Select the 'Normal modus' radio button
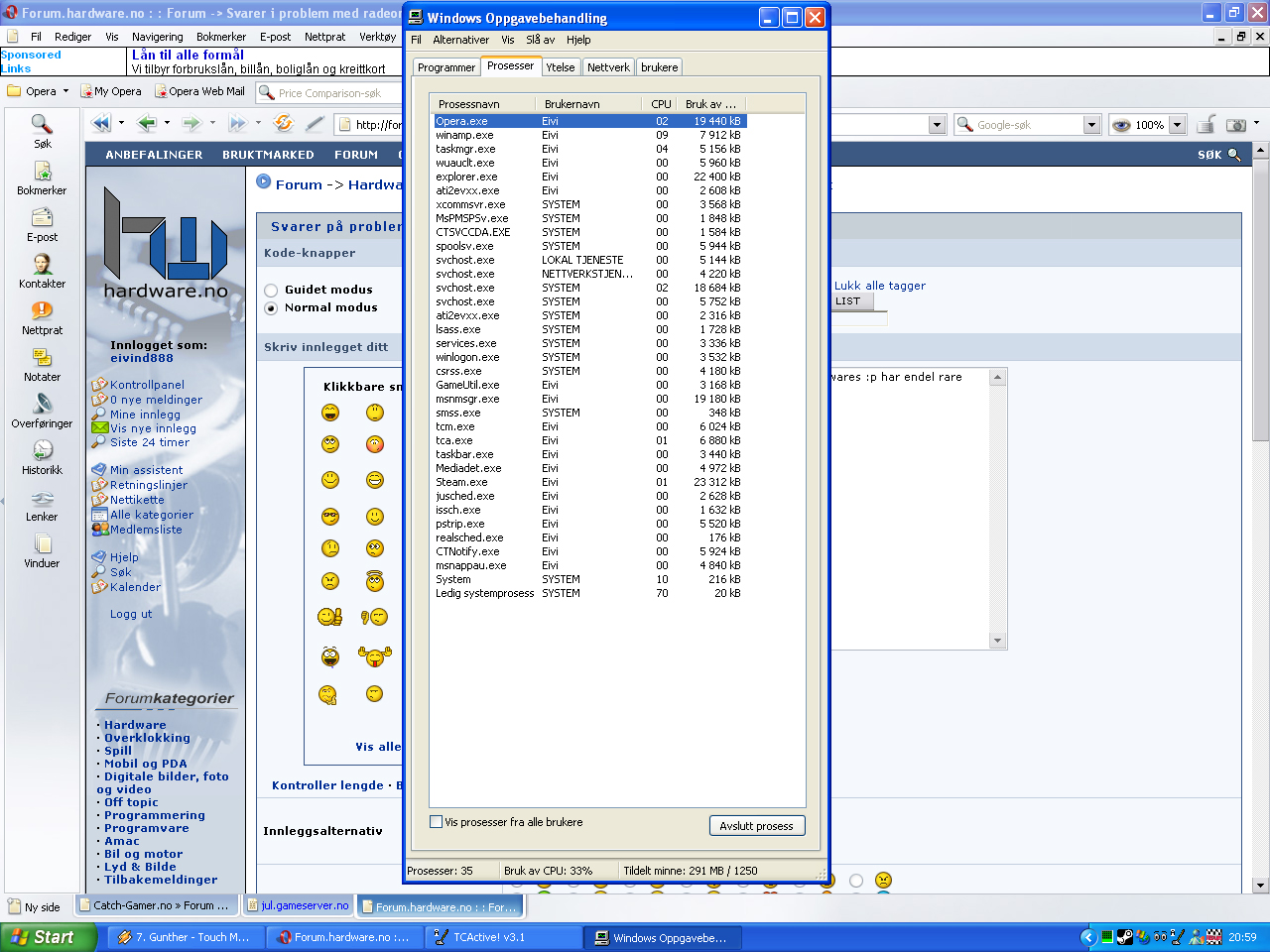The width and height of the screenshot is (1270, 952). pyautogui.click(x=271, y=308)
